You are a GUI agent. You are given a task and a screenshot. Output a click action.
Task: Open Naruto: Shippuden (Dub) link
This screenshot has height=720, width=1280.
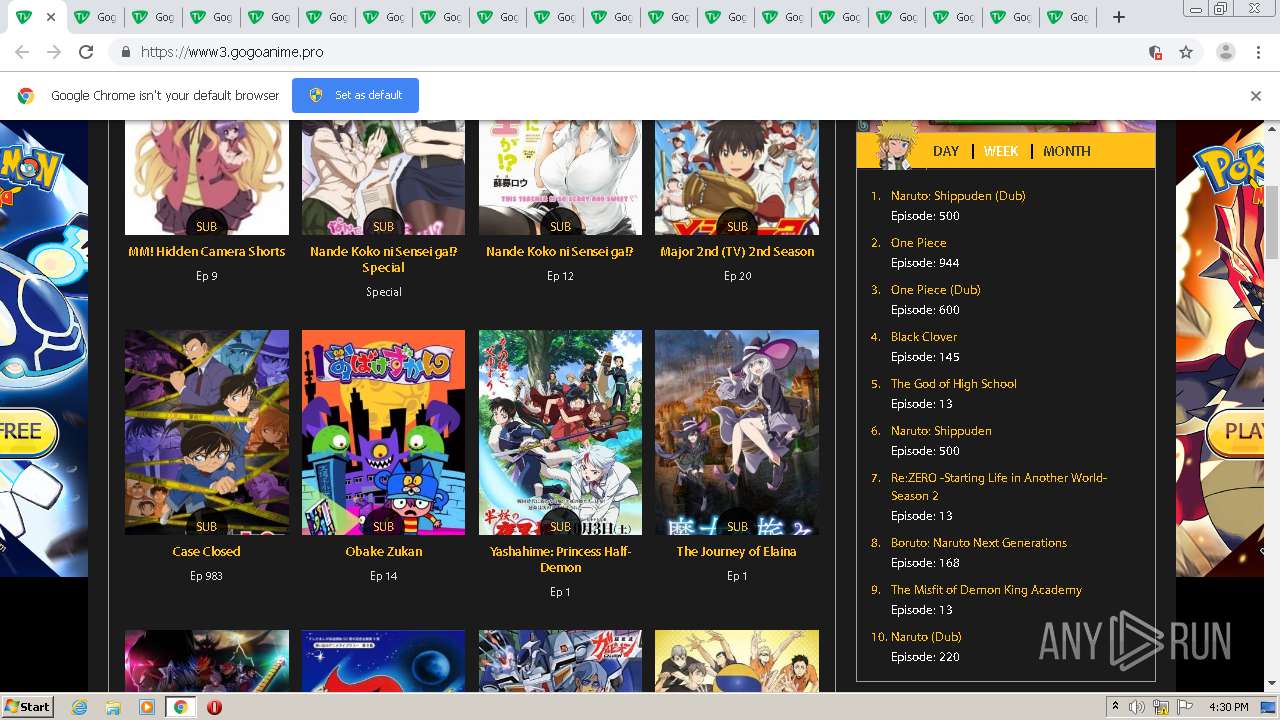pos(958,196)
